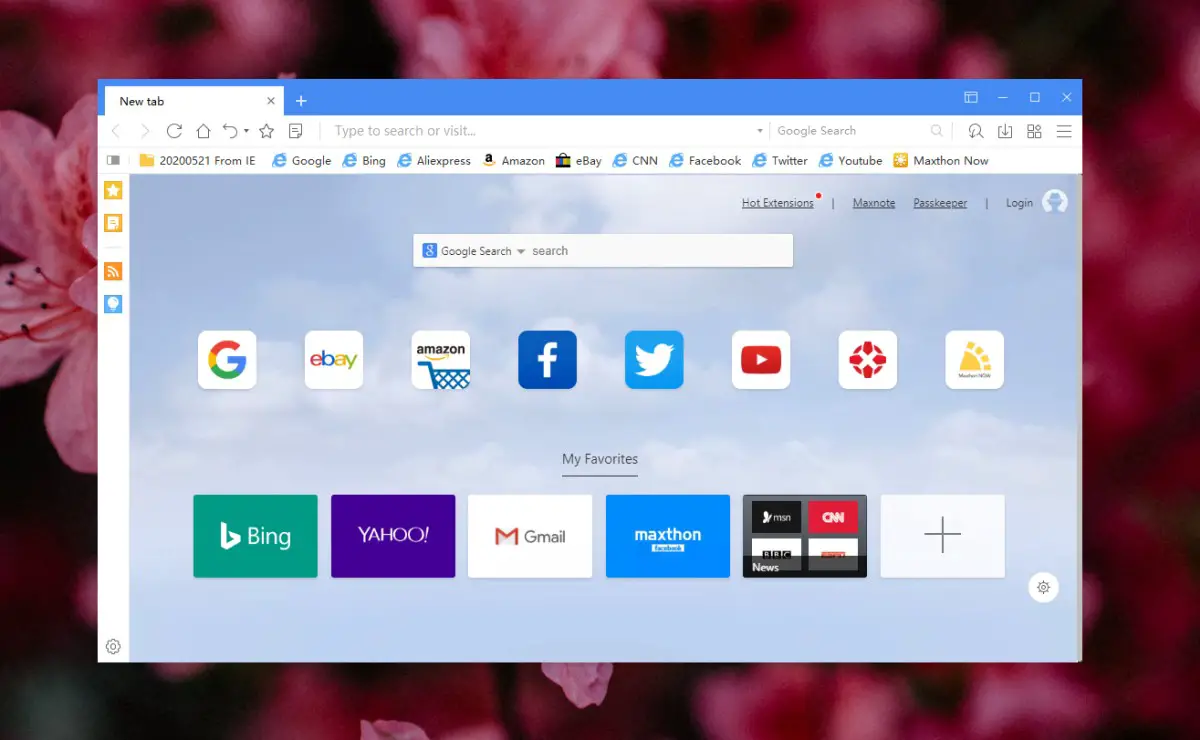1200x740 pixels.
Task: Open the red IGN quick access tile
Action: pyautogui.click(x=868, y=360)
